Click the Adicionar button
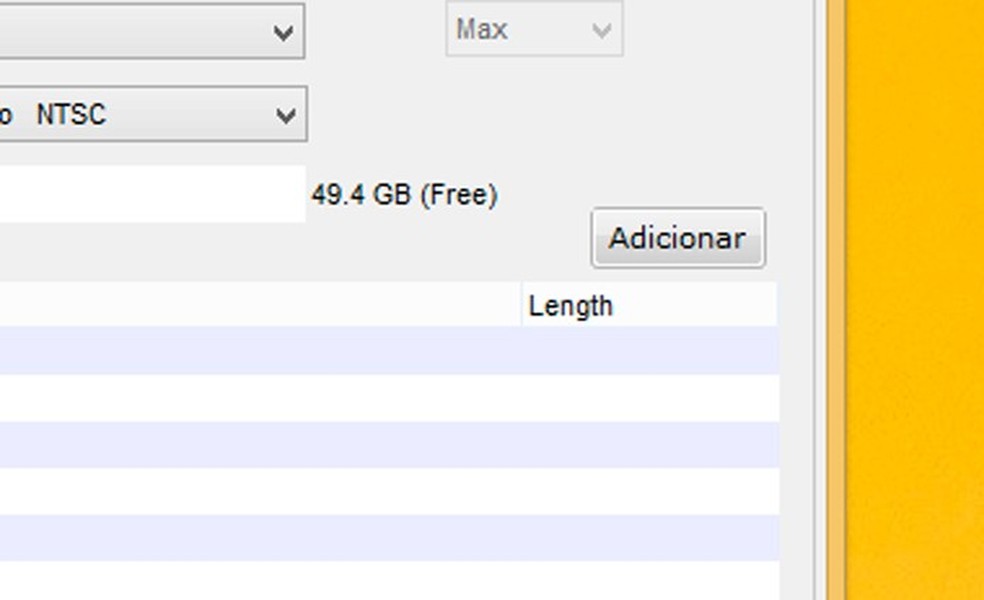The image size is (984, 600). 677,238
